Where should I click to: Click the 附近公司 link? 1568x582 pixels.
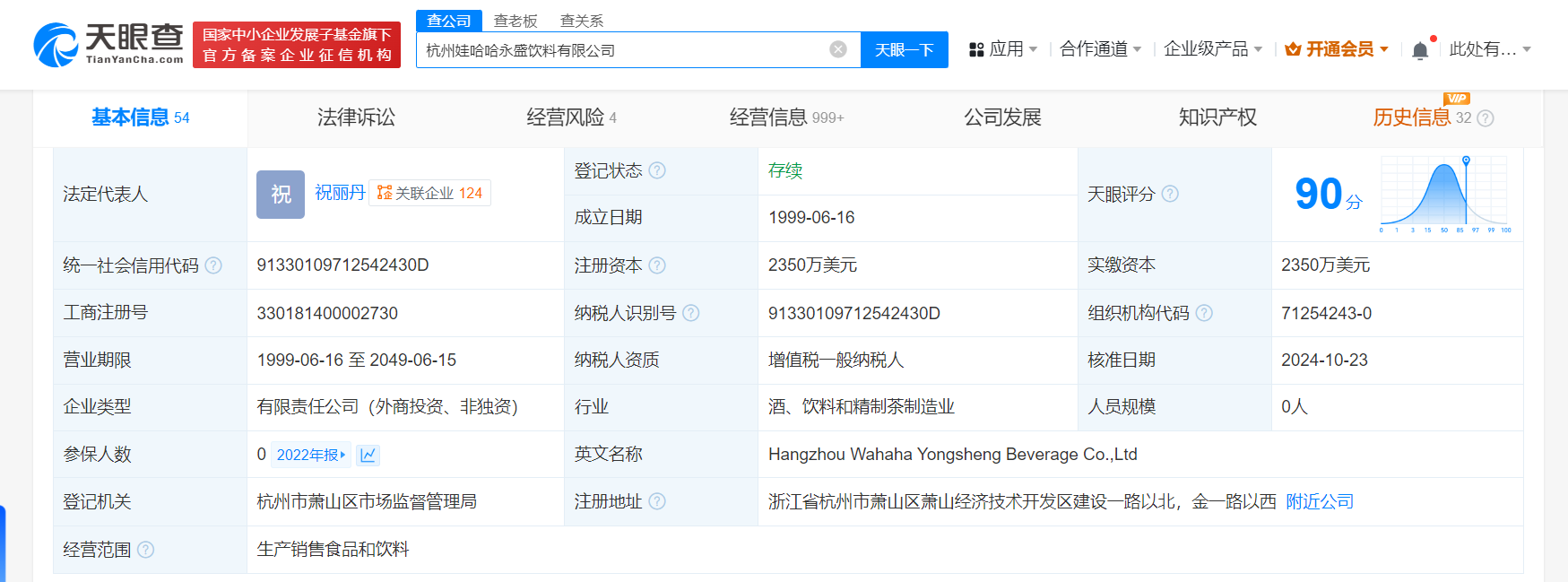[x=1320, y=501]
